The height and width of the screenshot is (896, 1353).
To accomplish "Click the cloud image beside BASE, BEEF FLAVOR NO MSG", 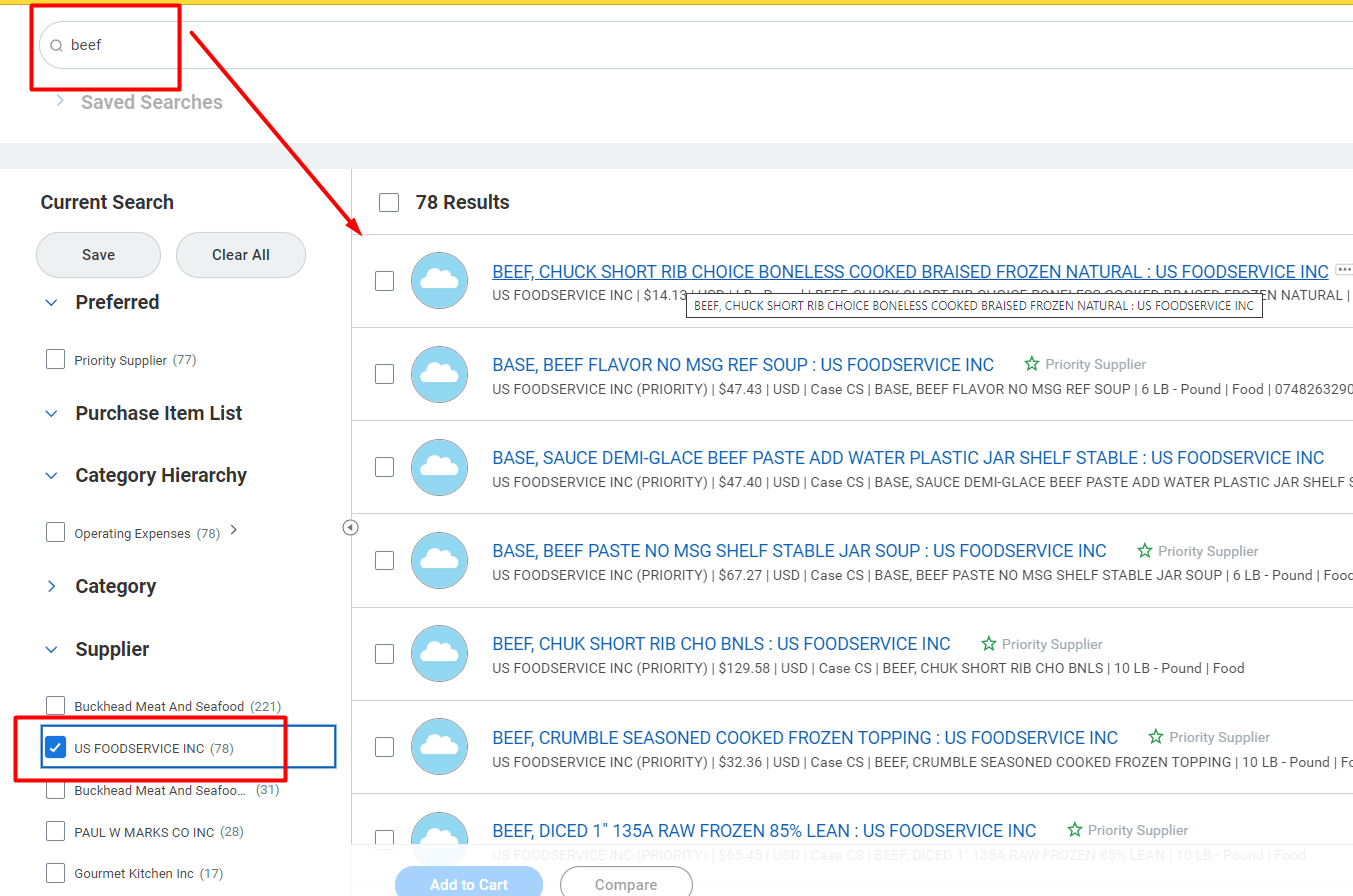I will coord(440,374).
